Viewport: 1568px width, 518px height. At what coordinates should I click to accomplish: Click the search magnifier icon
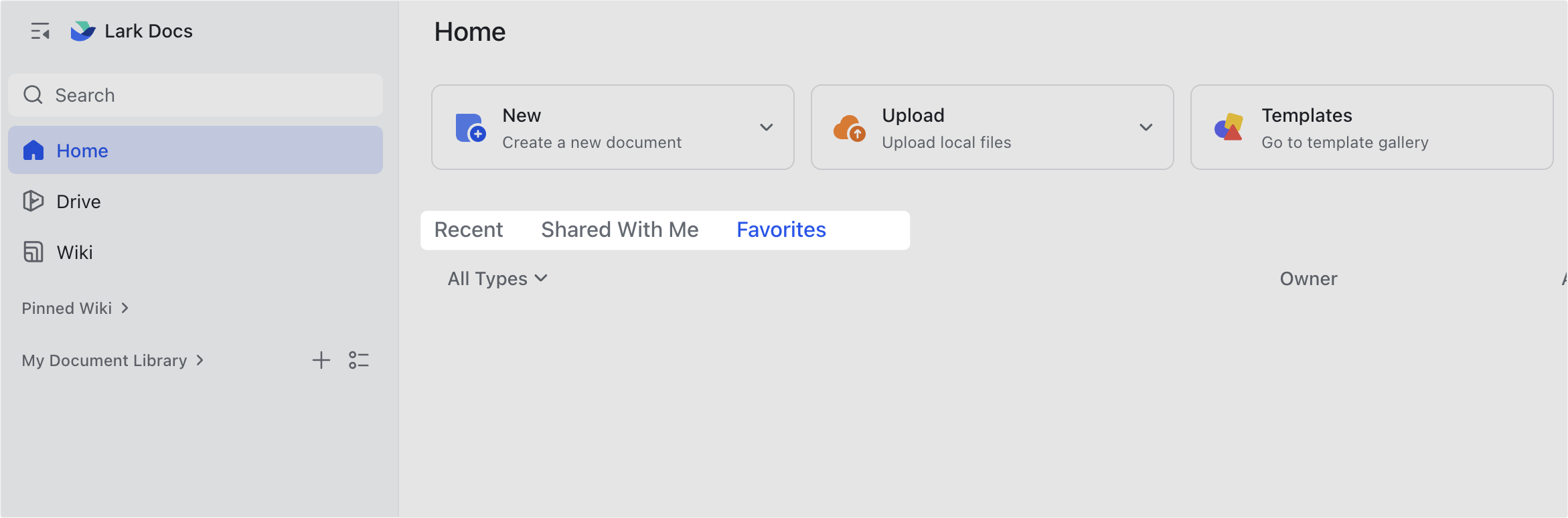pos(33,95)
